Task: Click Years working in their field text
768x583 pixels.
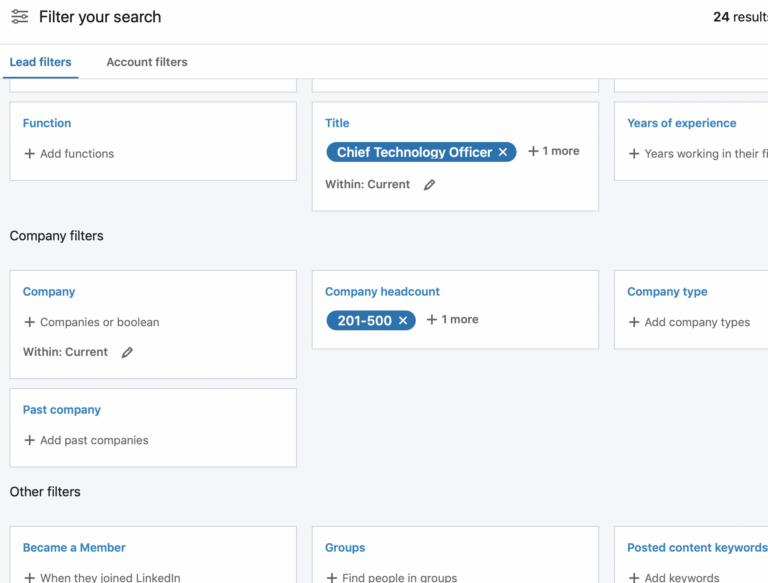Action: coord(706,154)
